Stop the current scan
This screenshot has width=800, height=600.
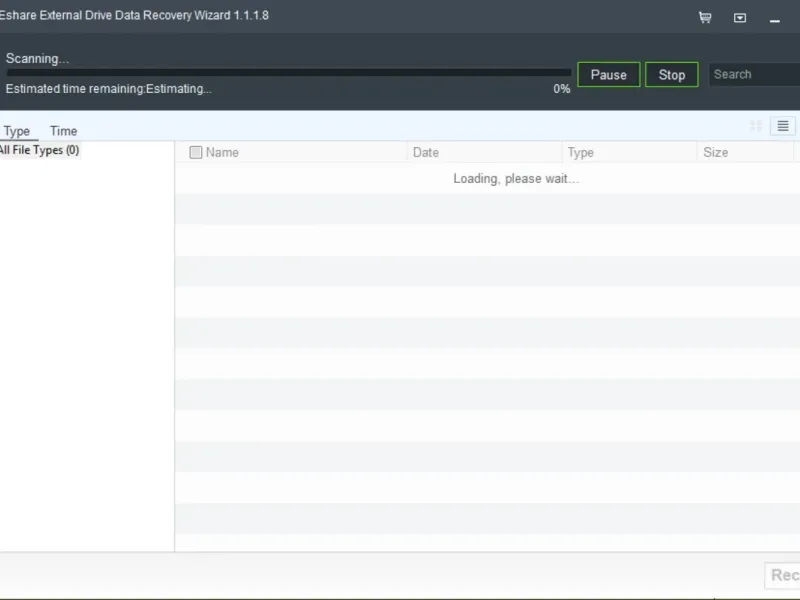coord(671,74)
